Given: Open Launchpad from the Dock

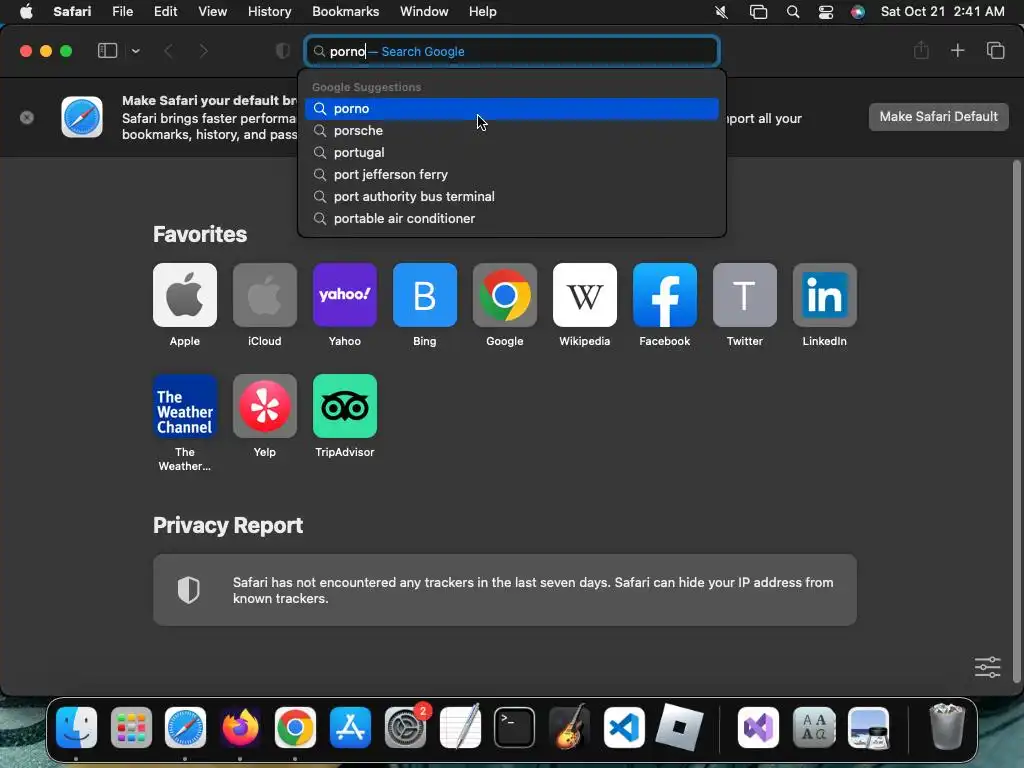Looking at the screenshot, I should coord(131,727).
